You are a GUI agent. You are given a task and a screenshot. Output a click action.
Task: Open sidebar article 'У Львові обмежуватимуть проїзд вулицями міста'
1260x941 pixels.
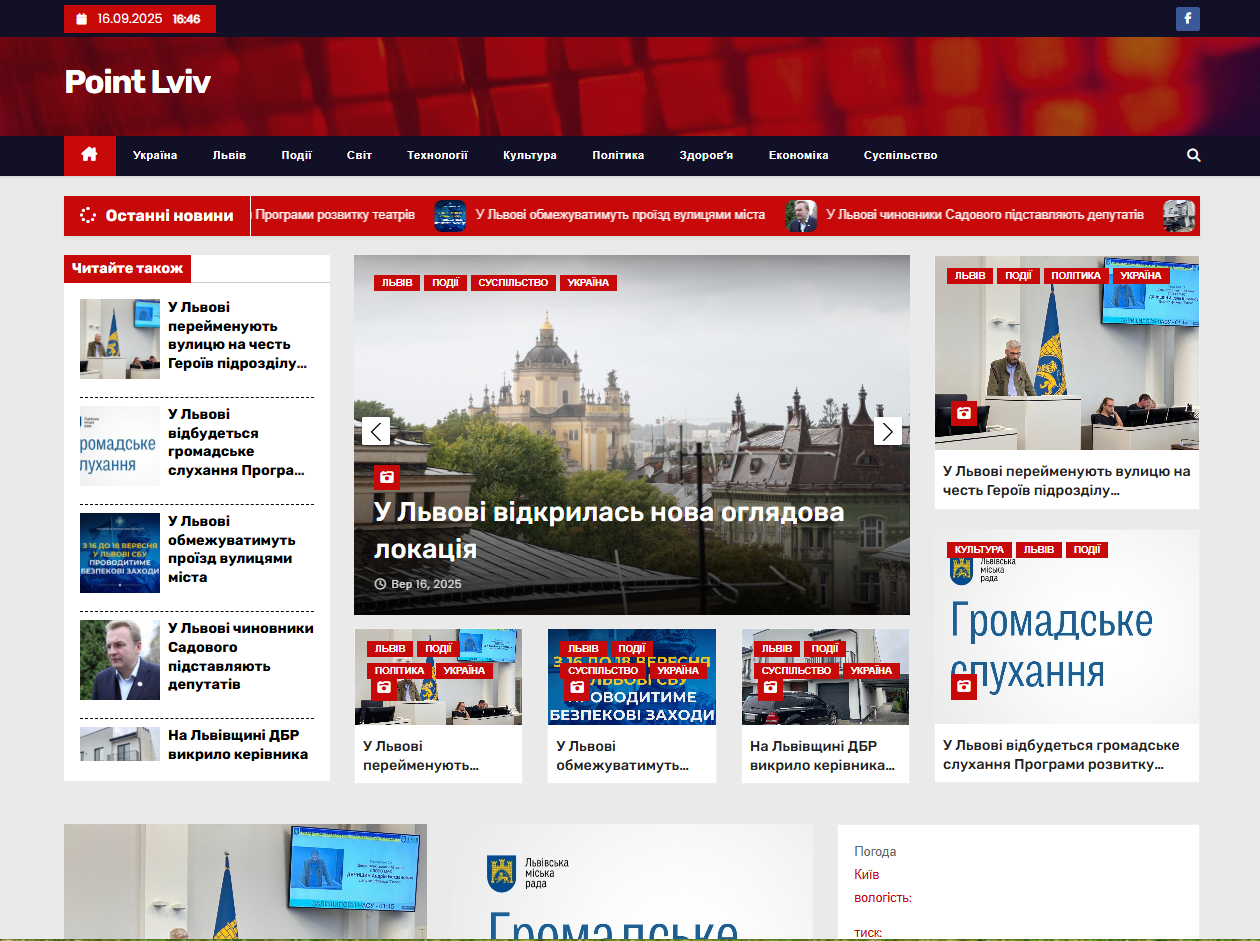click(231, 549)
